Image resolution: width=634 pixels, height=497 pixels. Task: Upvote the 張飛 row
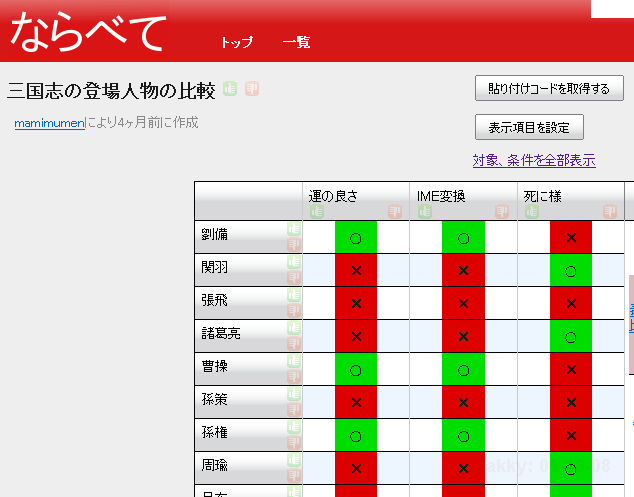[x=294, y=295]
